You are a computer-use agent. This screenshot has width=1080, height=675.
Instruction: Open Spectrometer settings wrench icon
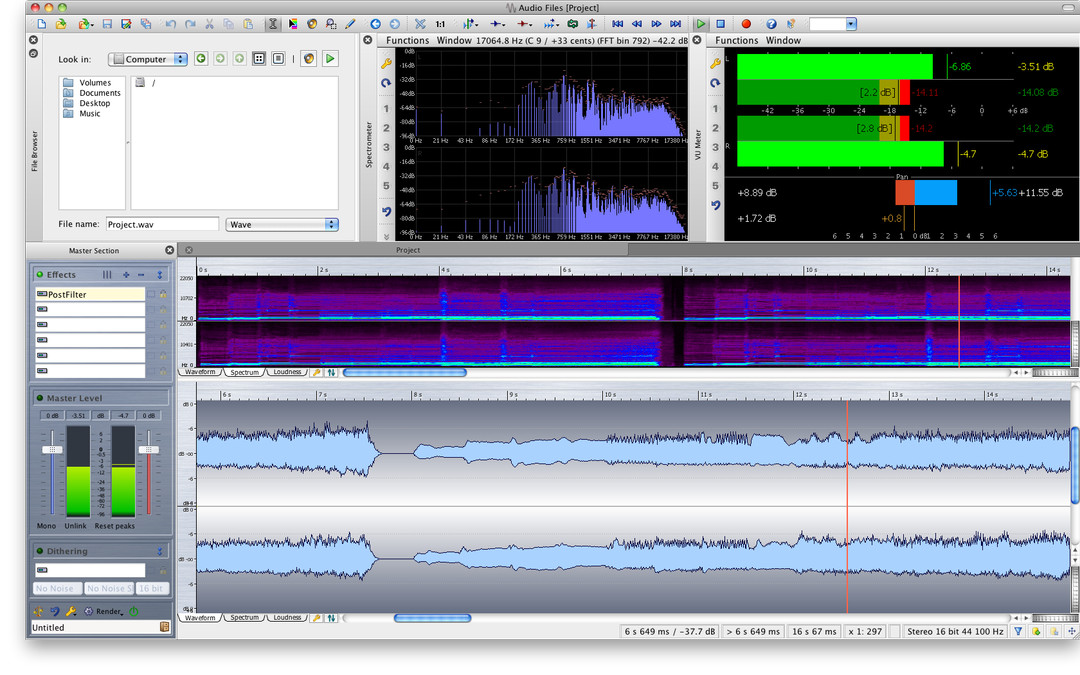386,62
